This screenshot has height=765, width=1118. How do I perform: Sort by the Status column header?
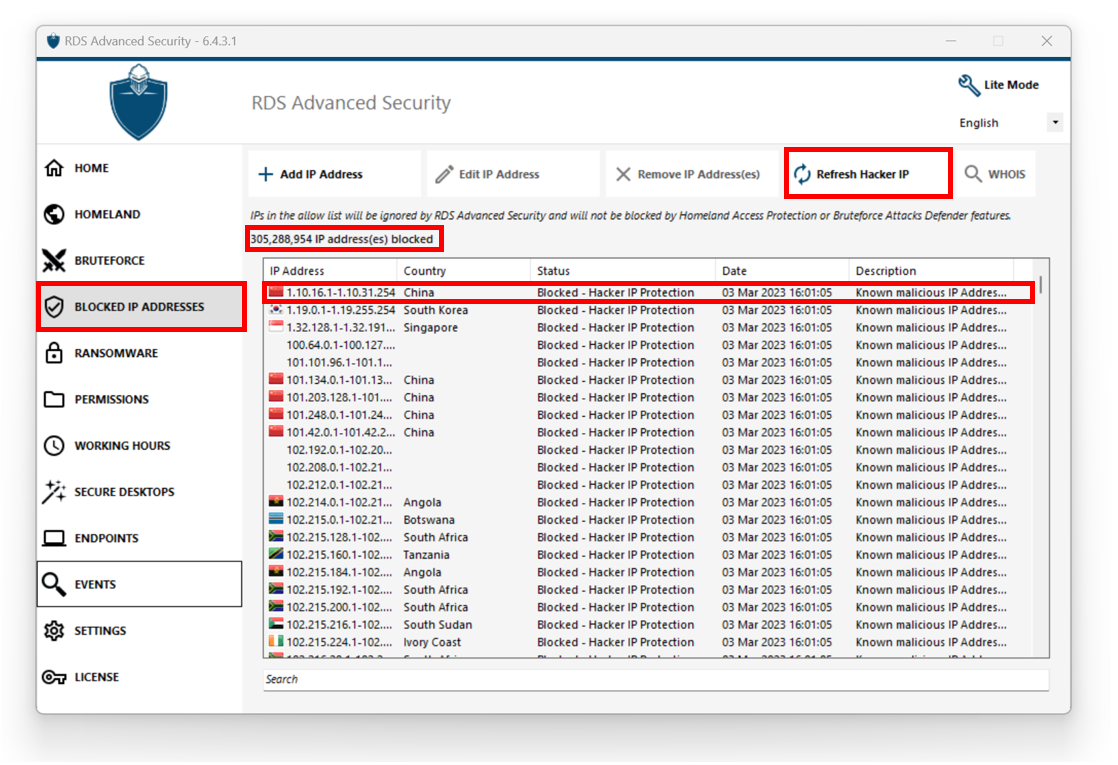pyautogui.click(x=622, y=271)
